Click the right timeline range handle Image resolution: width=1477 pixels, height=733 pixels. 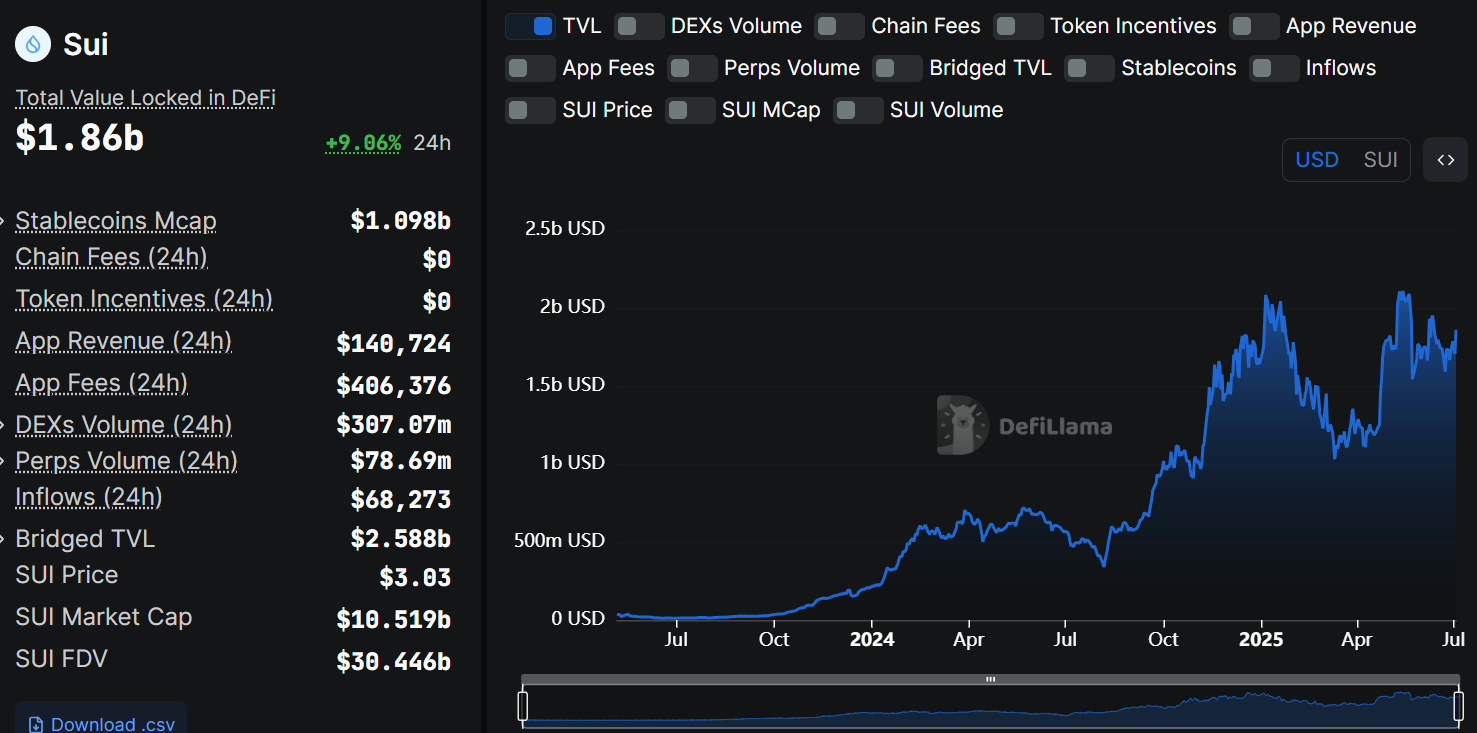pyautogui.click(x=1458, y=705)
